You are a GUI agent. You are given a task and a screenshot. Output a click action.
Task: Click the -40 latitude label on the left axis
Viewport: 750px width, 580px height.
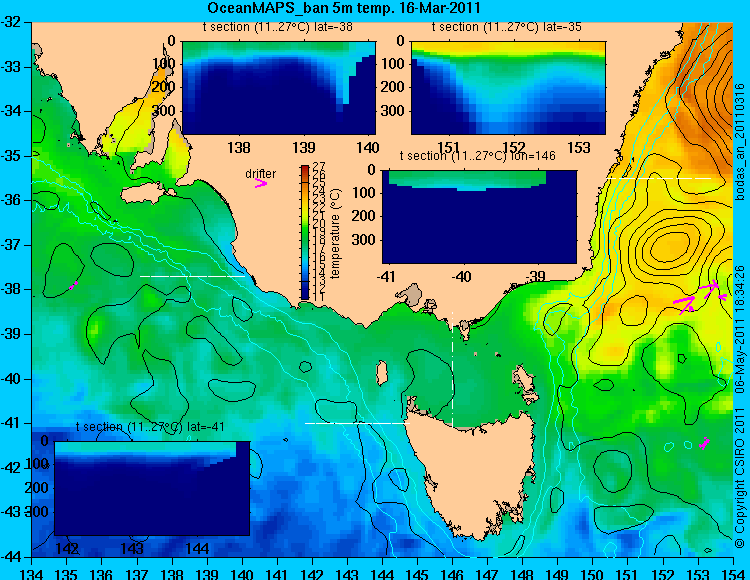point(11,379)
